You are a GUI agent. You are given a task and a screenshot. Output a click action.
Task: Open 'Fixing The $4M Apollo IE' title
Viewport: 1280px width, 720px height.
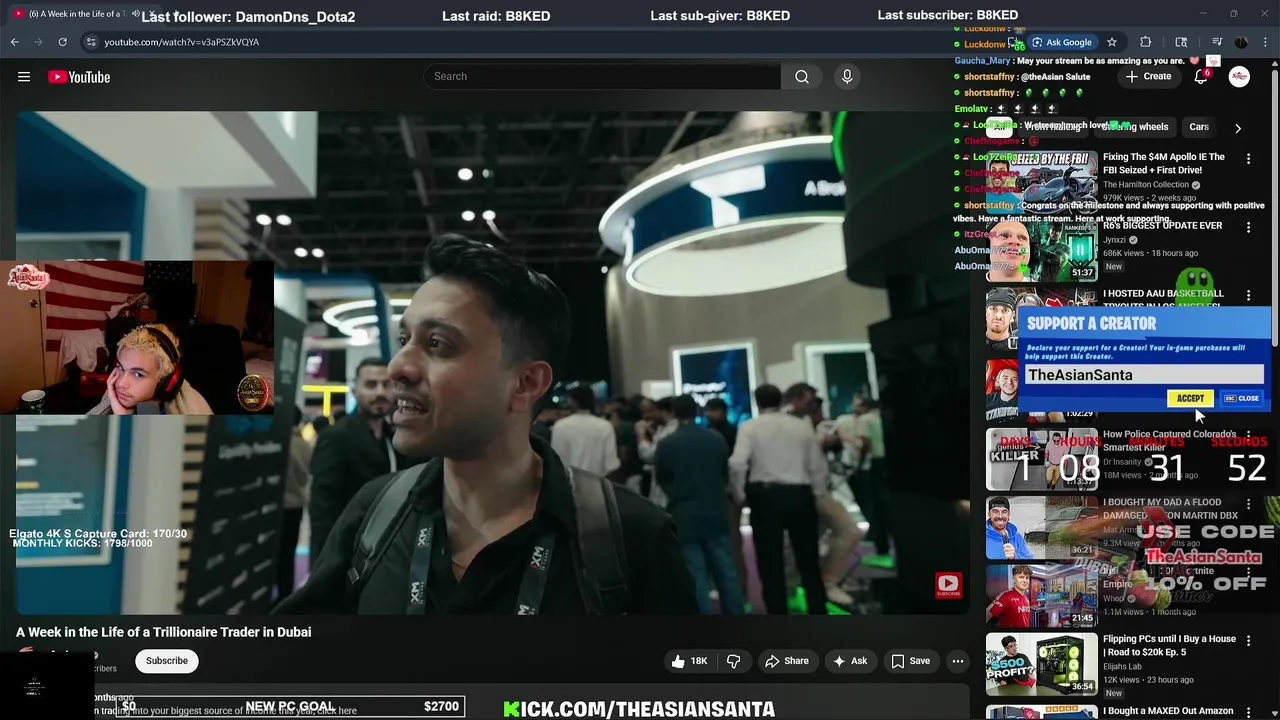[x=1164, y=164]
